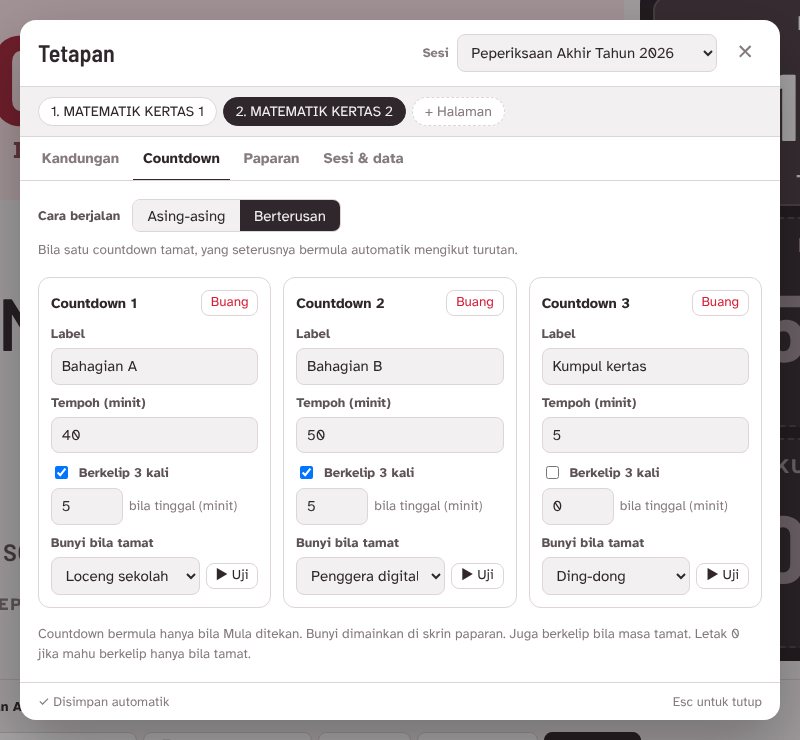Viewport: 800px width, 740px height.
Task: Go to the Paparan tab
Action: click(271, 158)
